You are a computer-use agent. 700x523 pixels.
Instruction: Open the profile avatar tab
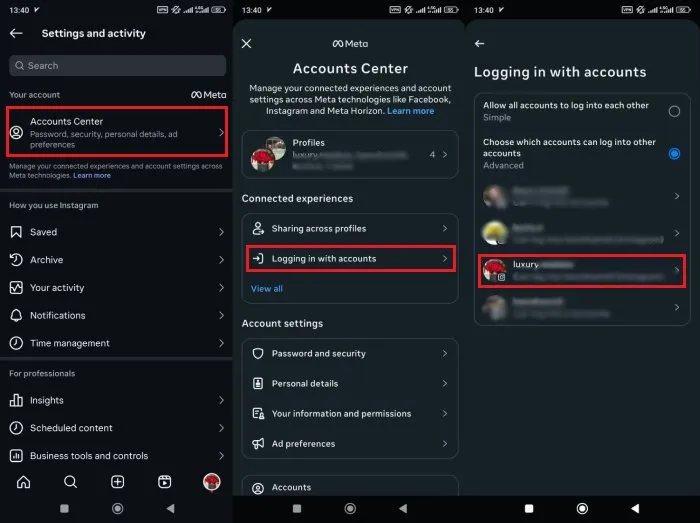click(212, 482)
